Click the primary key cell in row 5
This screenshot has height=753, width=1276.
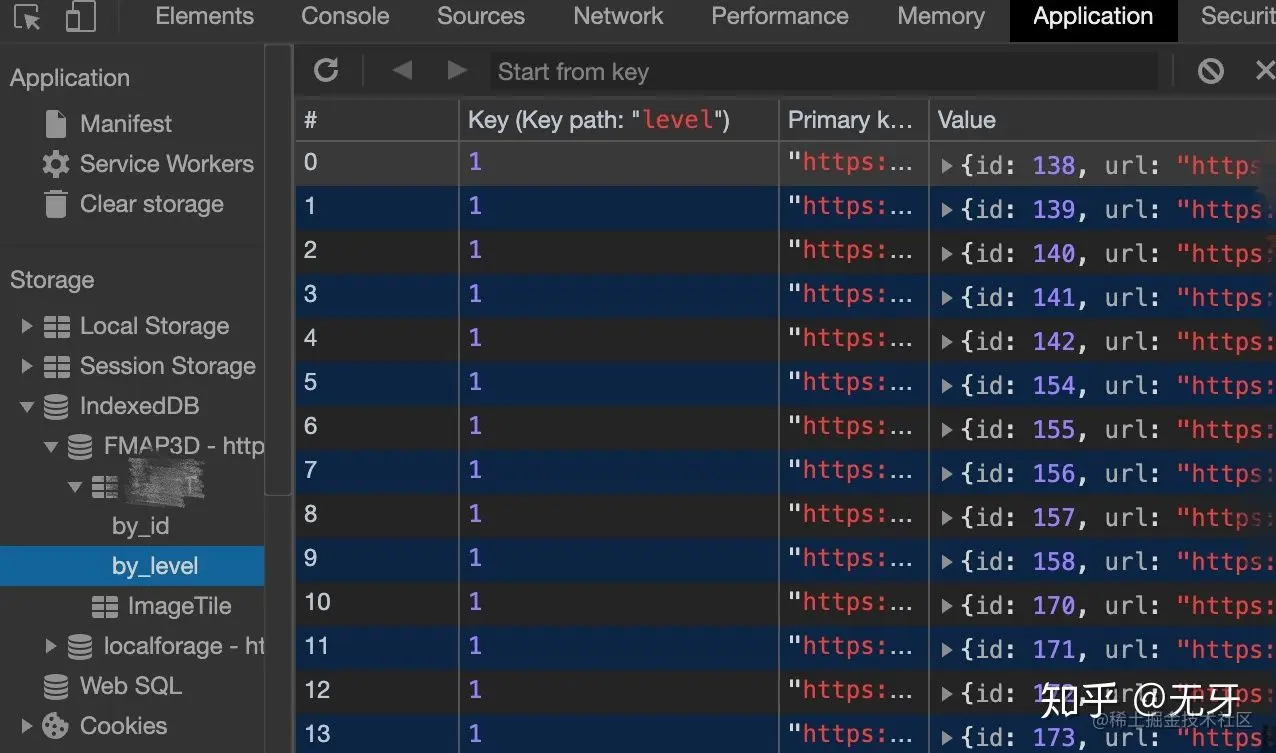[x=854, y=383]
